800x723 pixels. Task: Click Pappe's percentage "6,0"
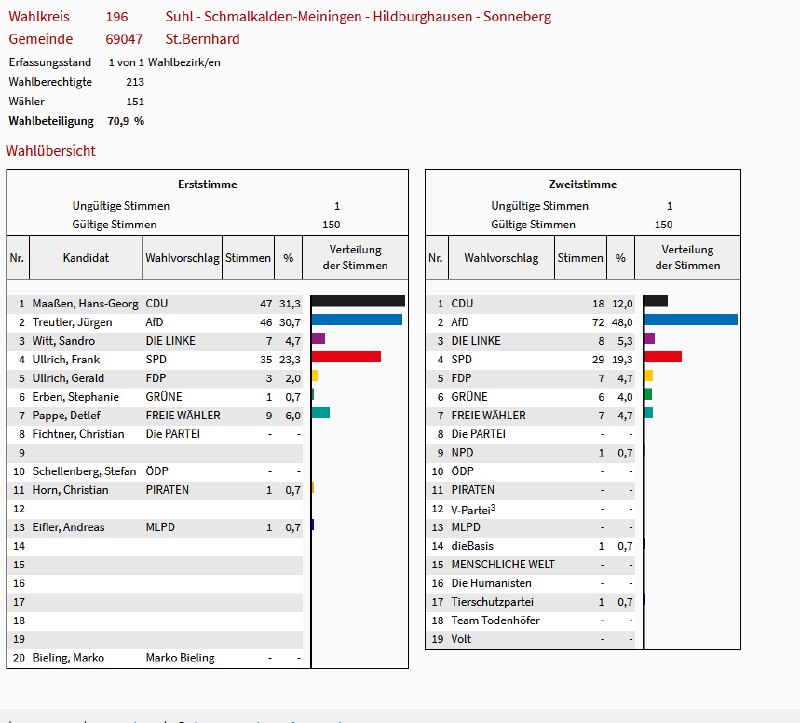[x=293, y=415]
